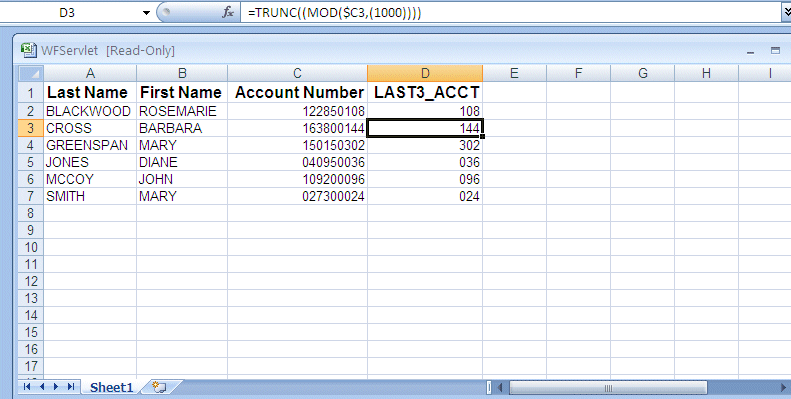Expand the formula bar chevron

[786, 12]
